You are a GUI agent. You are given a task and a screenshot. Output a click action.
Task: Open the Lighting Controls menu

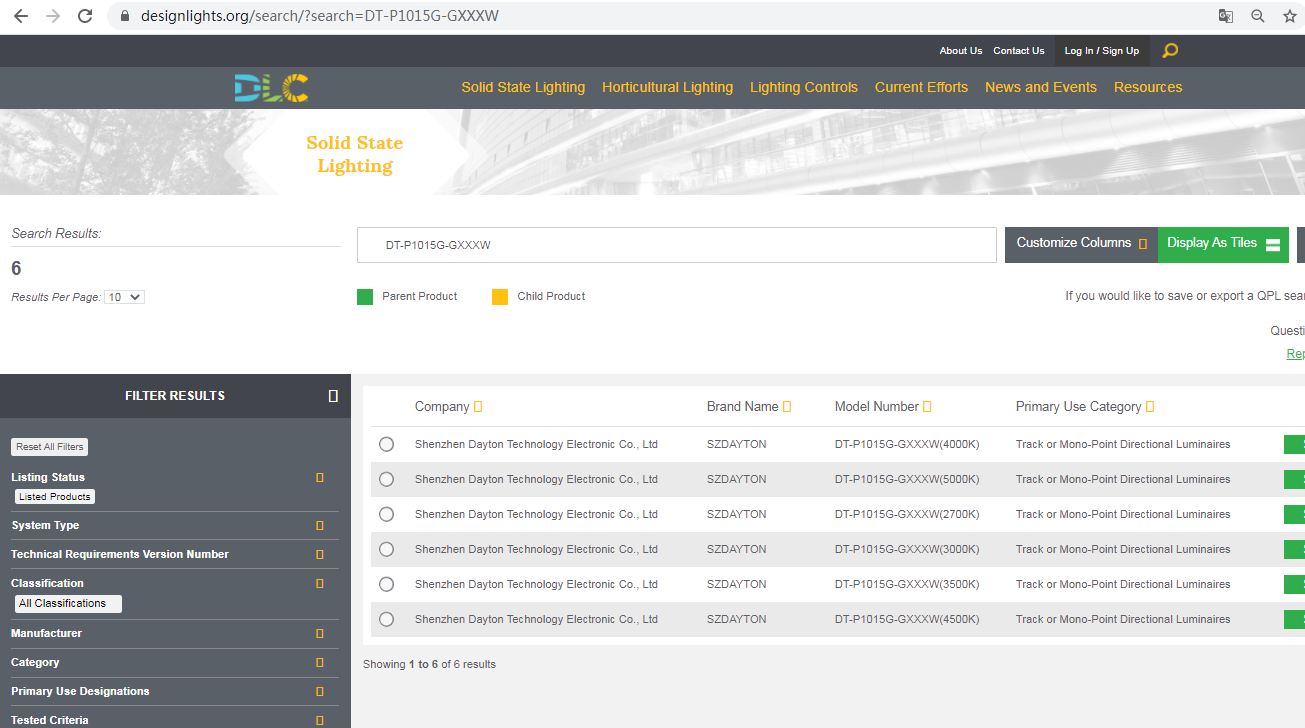coord(804,88)
